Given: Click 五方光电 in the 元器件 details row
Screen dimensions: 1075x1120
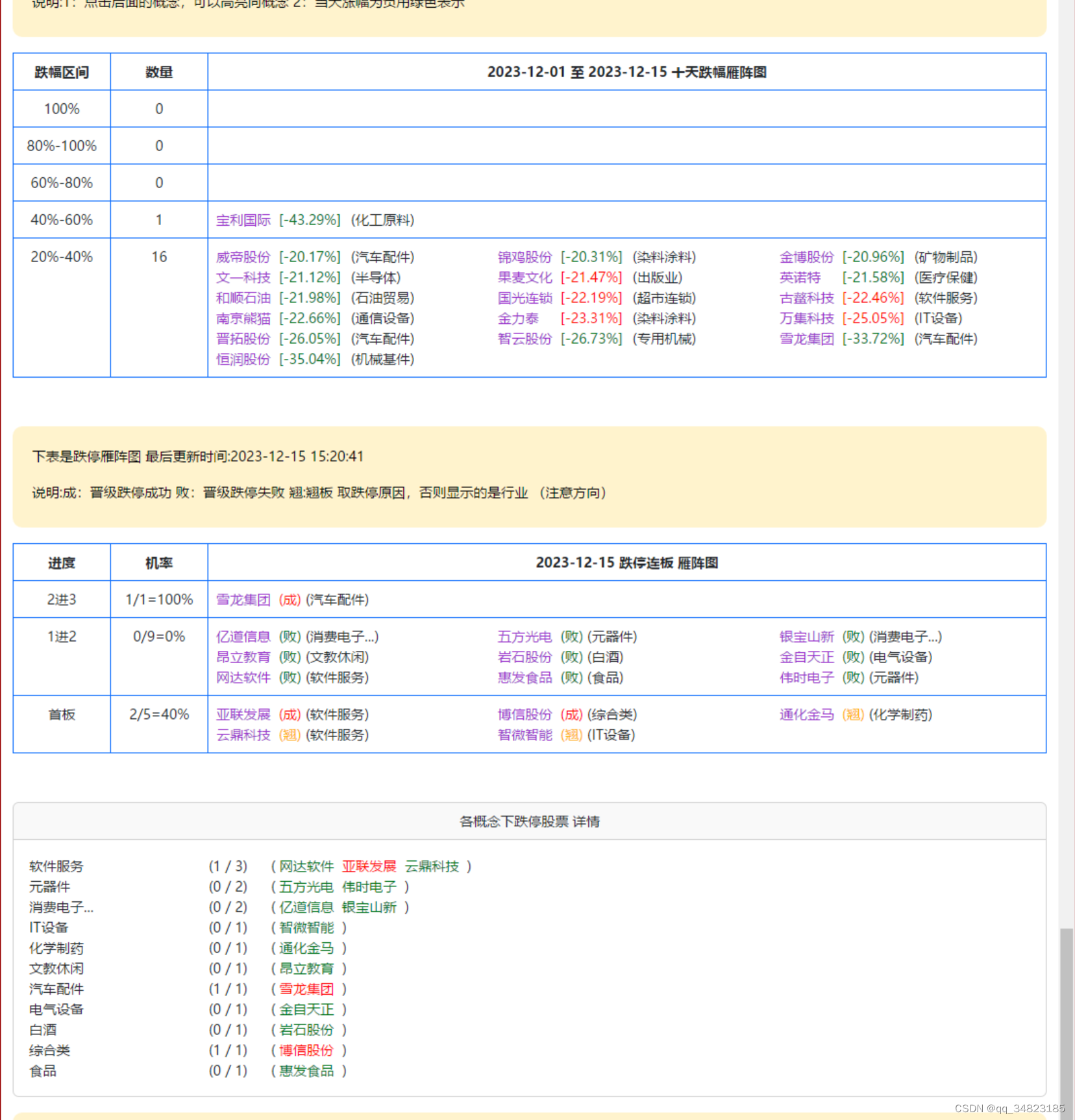Looking at the screenshot, I should (306, 887).
